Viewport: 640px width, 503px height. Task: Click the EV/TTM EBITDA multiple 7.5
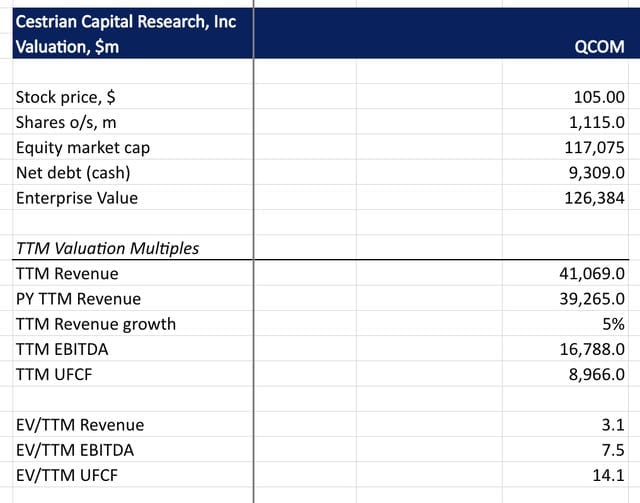[613, 450]
